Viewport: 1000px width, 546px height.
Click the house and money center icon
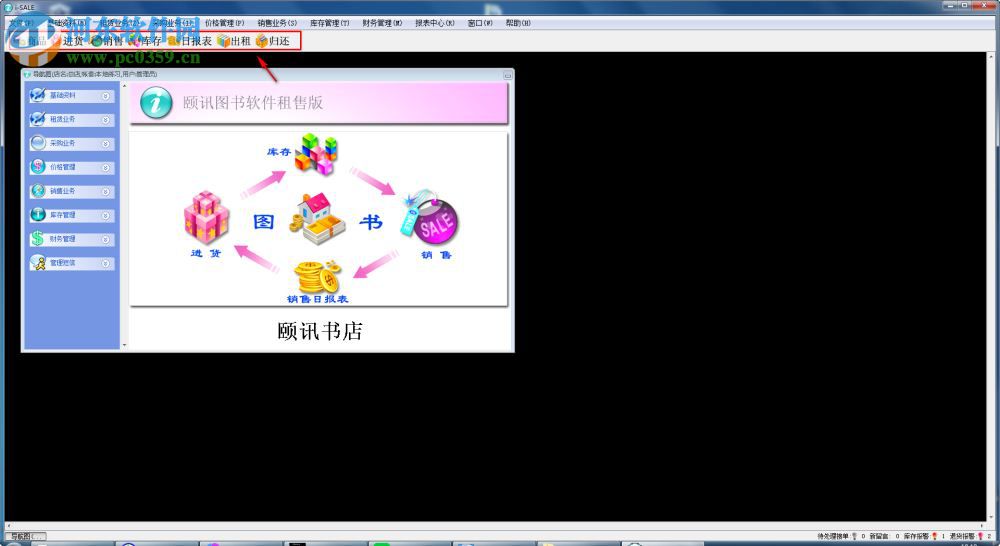[x=317, y=219]
